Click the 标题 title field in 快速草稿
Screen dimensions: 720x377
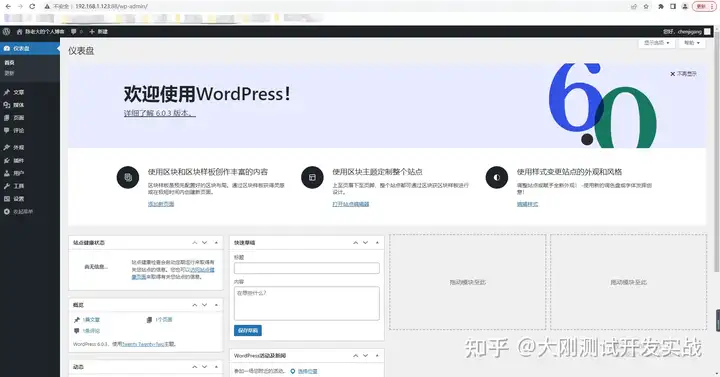(307, 268)
